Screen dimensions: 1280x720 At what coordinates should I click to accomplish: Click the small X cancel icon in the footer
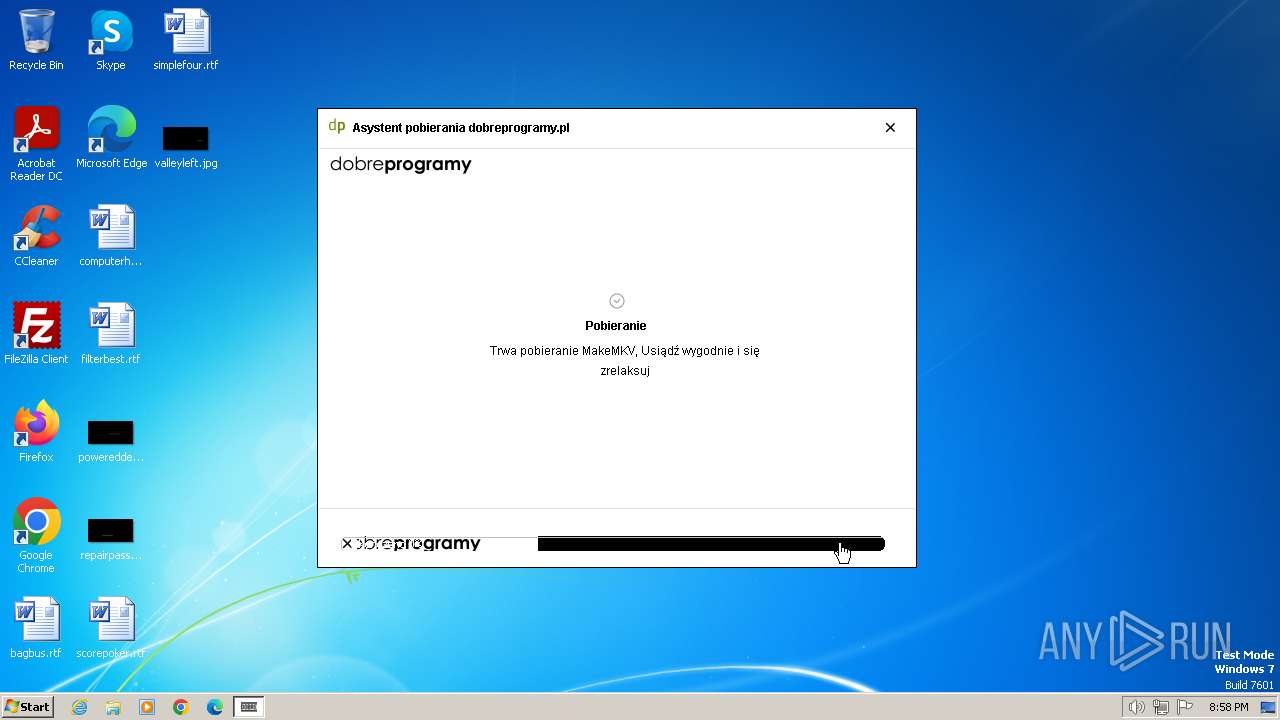pos(347,544)
